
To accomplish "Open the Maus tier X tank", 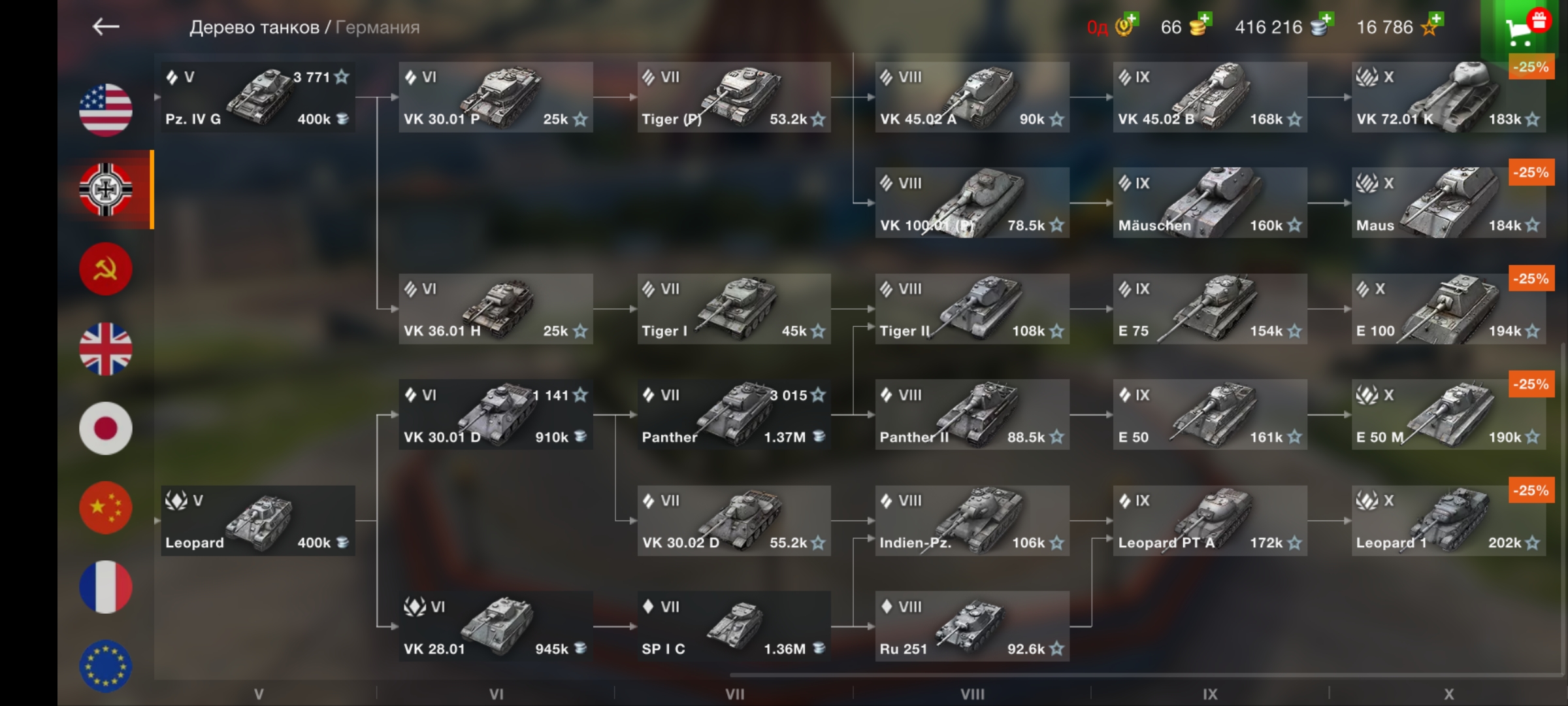I will pyautogui.click(x=1448, y=203).
